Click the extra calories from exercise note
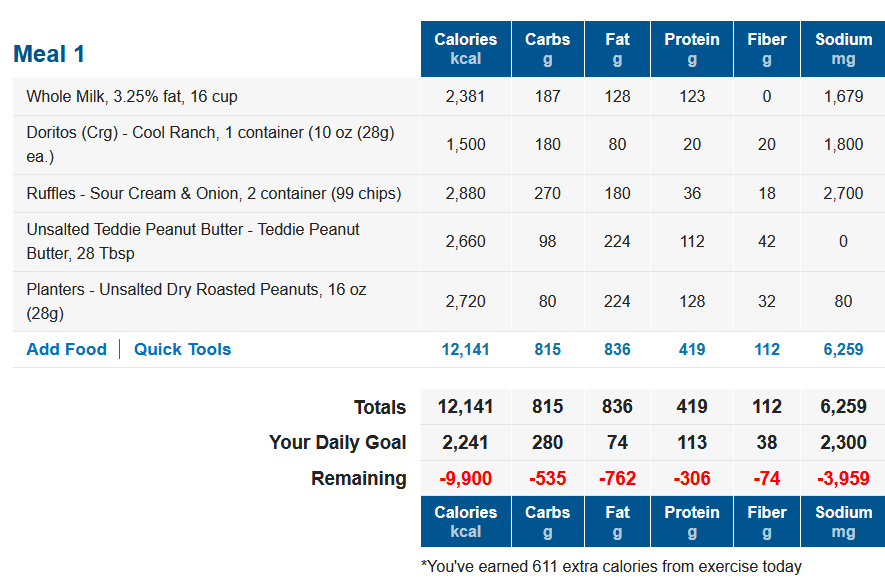The height and width of the screenshot is (579, 885). pyautogui.click(x=611, y=567)
